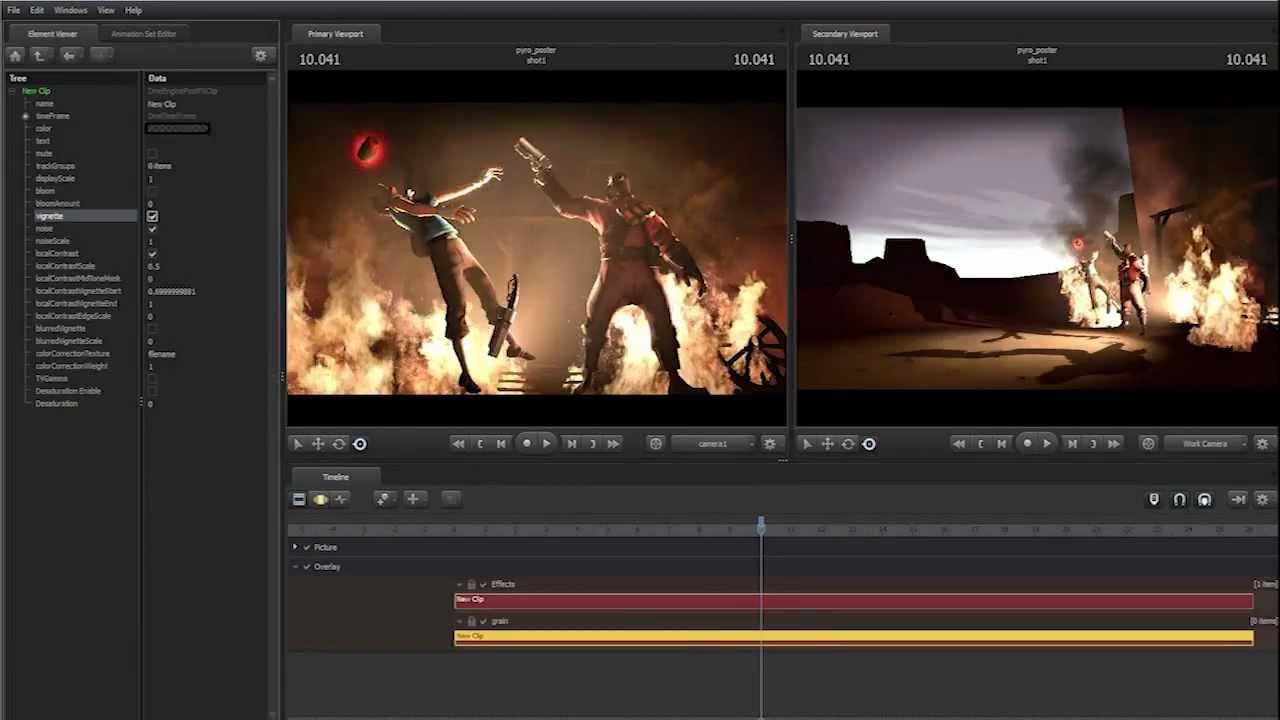The height and width of the screenshot is (720, 1280).
Task: Select the move tool in Secondary Viewport
Action: tap(827, 444)
